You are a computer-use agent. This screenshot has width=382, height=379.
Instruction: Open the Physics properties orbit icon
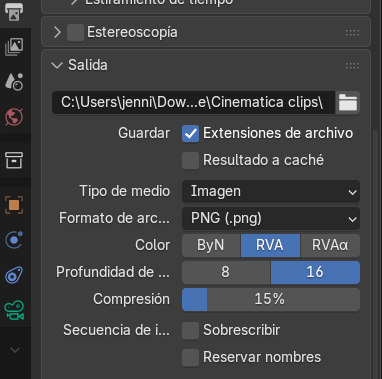pos(14,240)
